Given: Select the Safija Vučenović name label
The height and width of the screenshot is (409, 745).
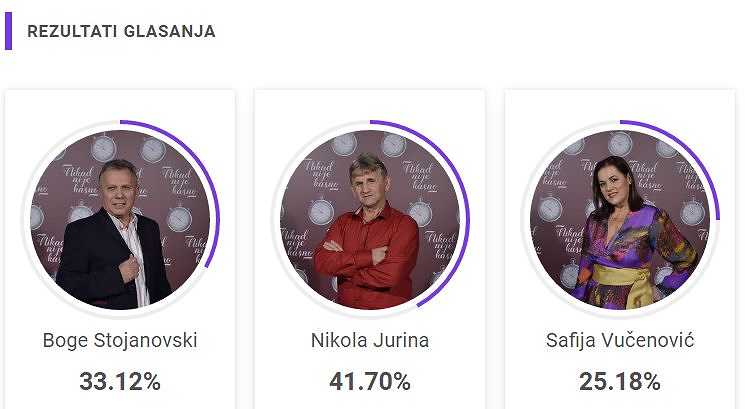Looking at the screenshot, I should pyautogui.click(x=620, y=340).
